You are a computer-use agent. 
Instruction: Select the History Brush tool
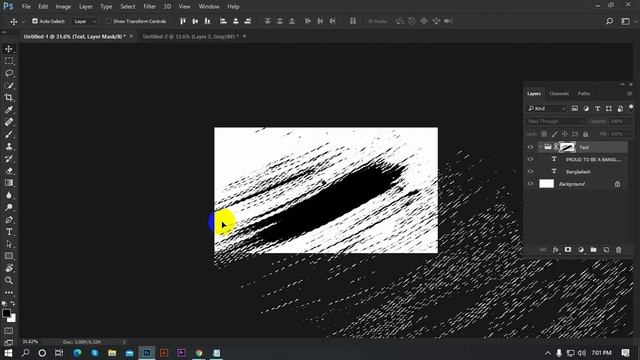9,158
